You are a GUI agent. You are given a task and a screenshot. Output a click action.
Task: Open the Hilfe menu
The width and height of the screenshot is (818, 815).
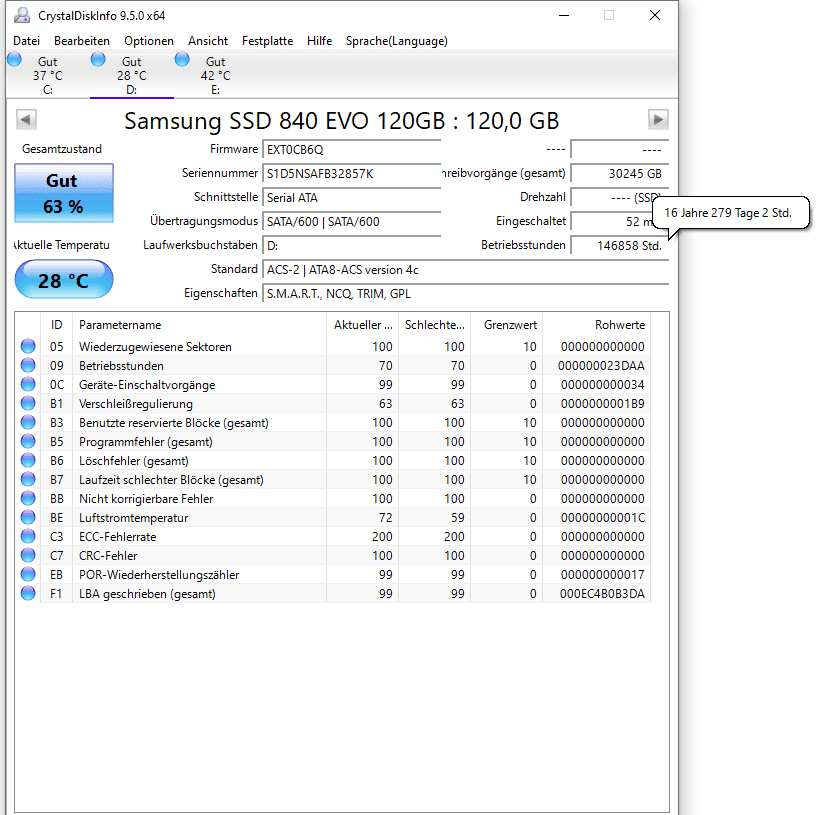319,41
